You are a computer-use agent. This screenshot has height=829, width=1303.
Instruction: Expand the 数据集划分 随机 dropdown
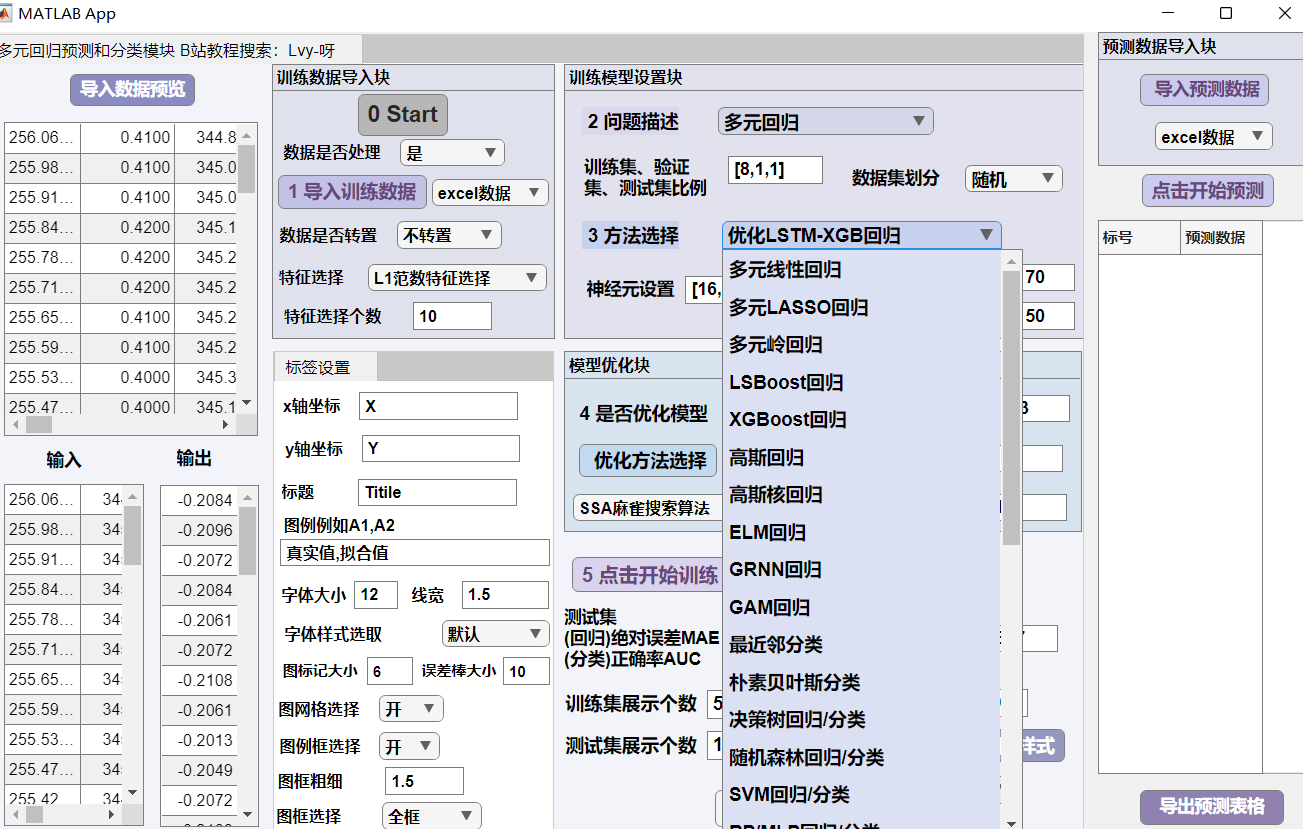1012,179
